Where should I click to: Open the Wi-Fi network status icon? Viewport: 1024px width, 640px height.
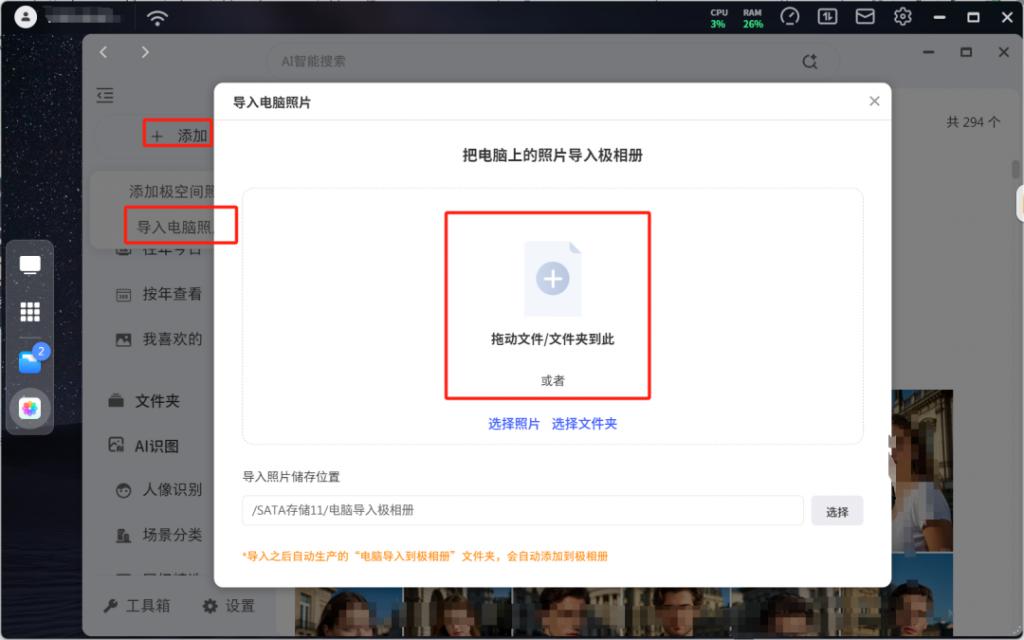pyautogui.click(x=157, y=18)
